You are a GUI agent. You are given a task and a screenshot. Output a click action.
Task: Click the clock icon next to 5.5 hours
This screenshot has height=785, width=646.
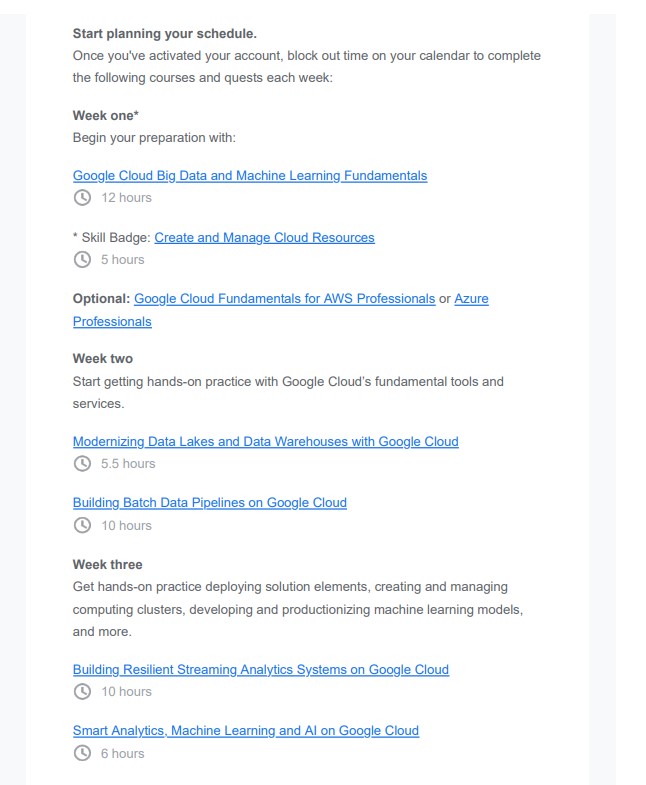tap(83, 464)
